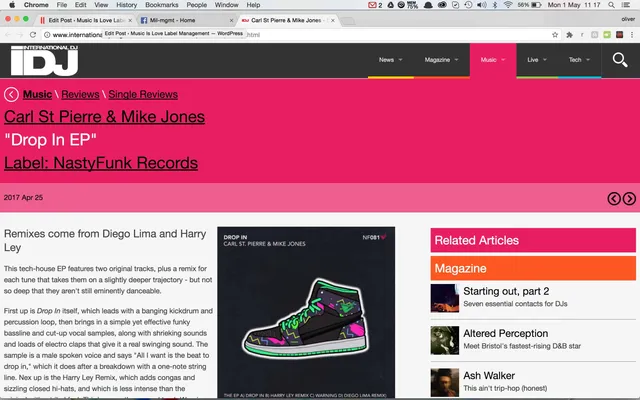Screen dimensions: 640x400
Task: Open the Creative Cloud menu bar icon
Action: pos(442,5)
